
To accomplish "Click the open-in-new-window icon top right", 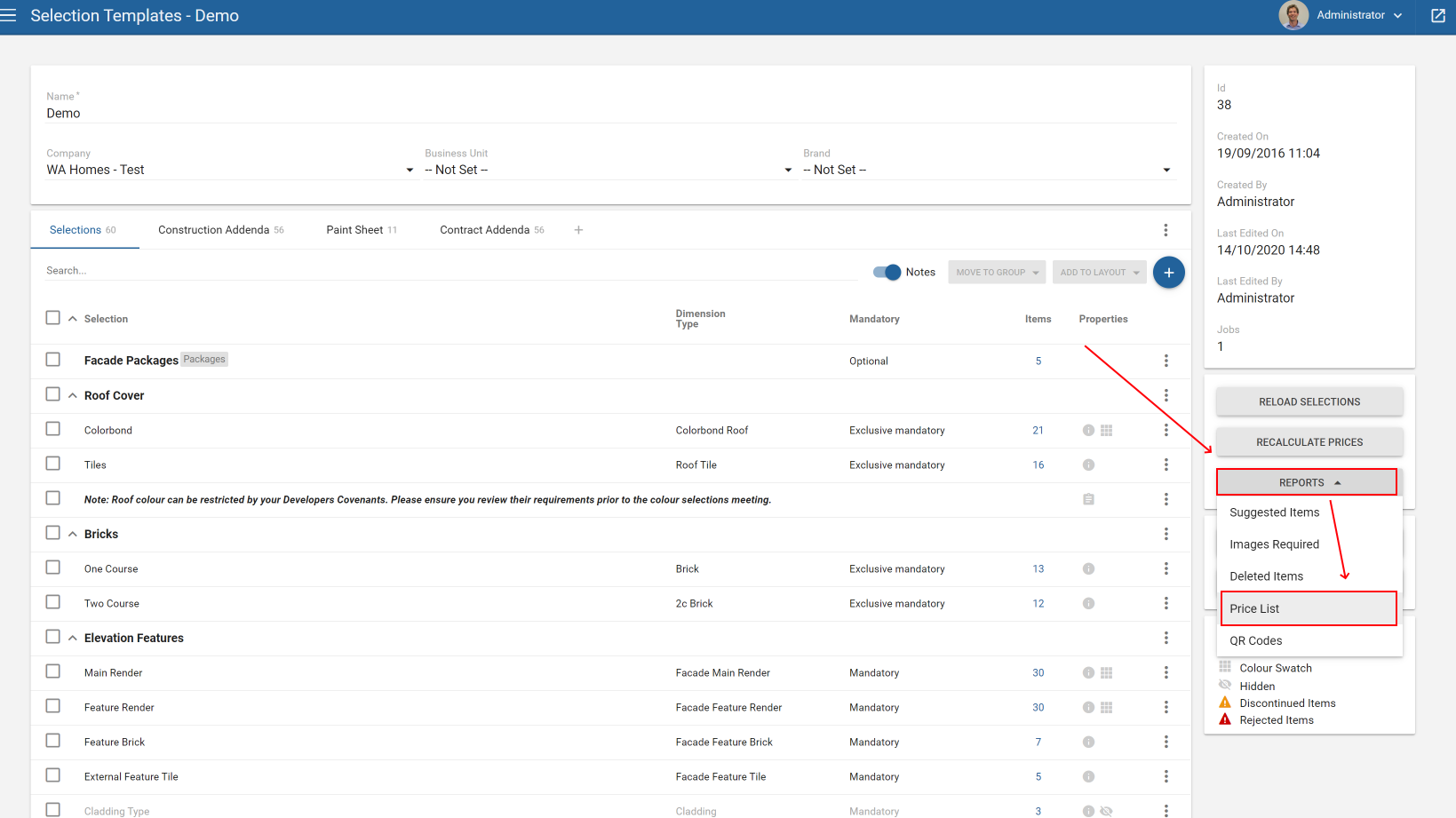I will [1438, 15].
